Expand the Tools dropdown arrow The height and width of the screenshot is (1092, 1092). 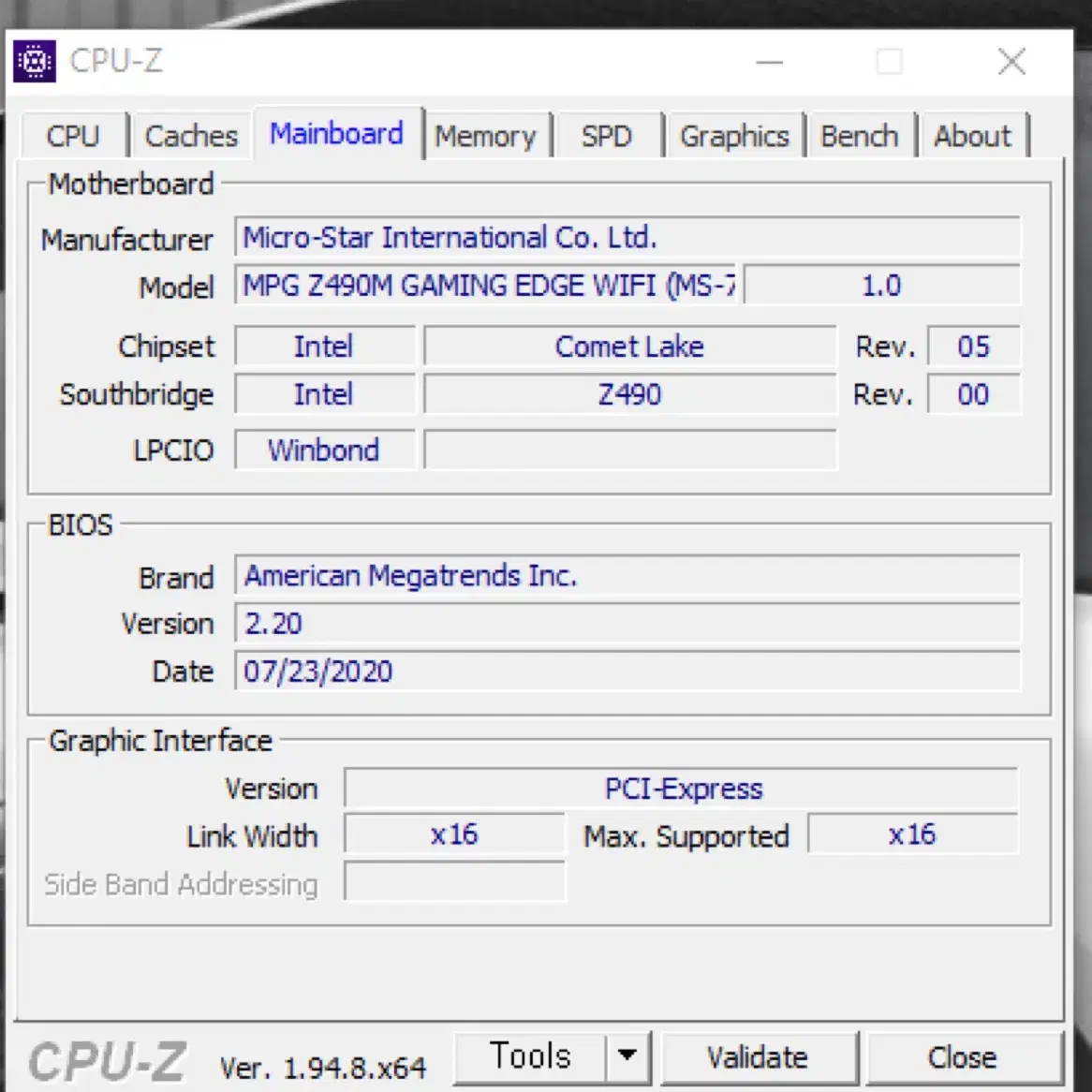pyautogui.click(x=627, y=1056)
